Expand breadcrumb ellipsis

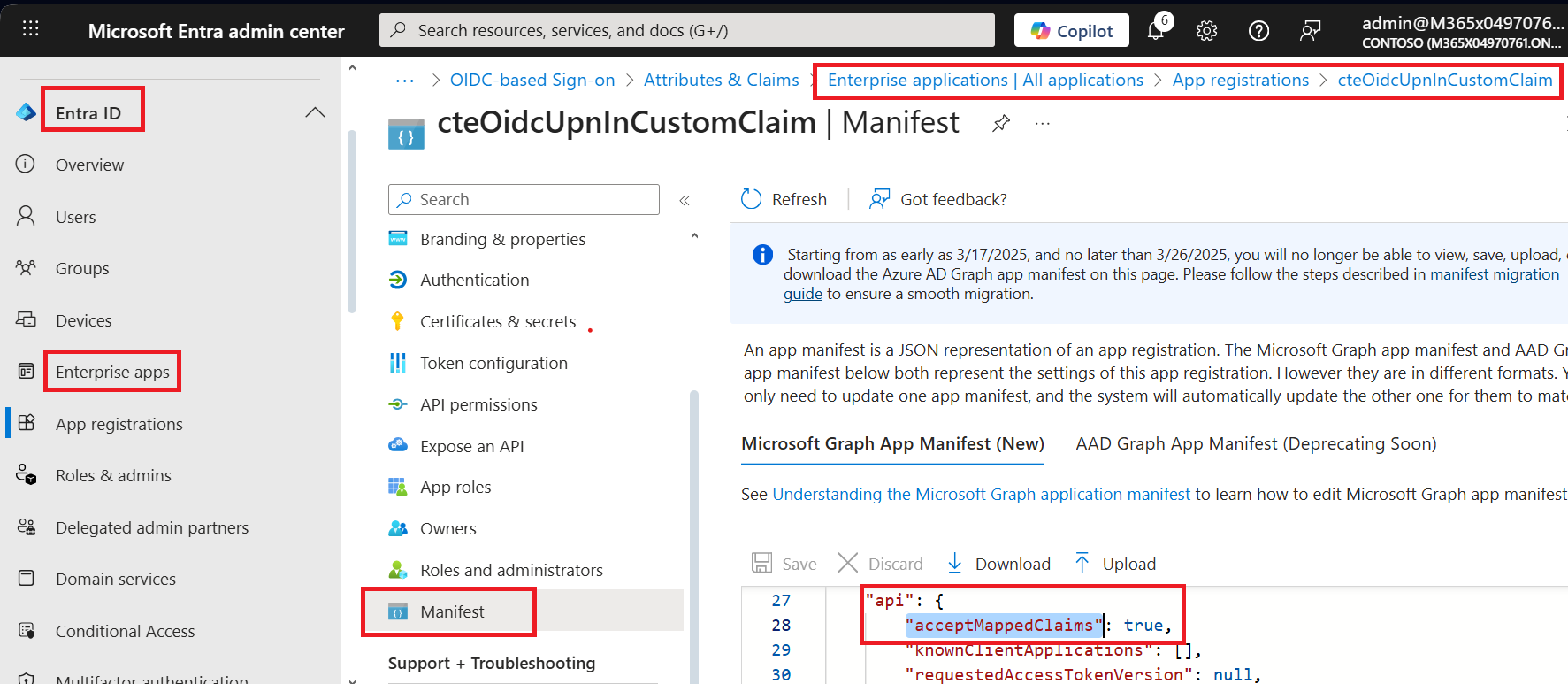point(405,81)
